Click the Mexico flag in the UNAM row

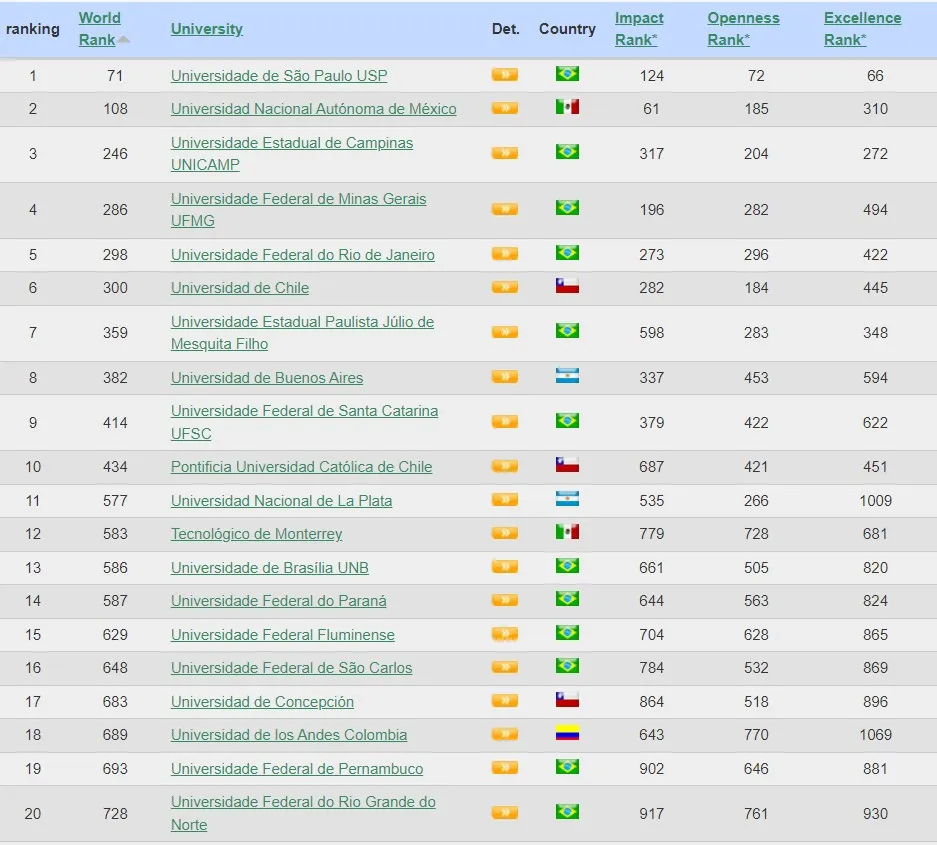[567, 107]
